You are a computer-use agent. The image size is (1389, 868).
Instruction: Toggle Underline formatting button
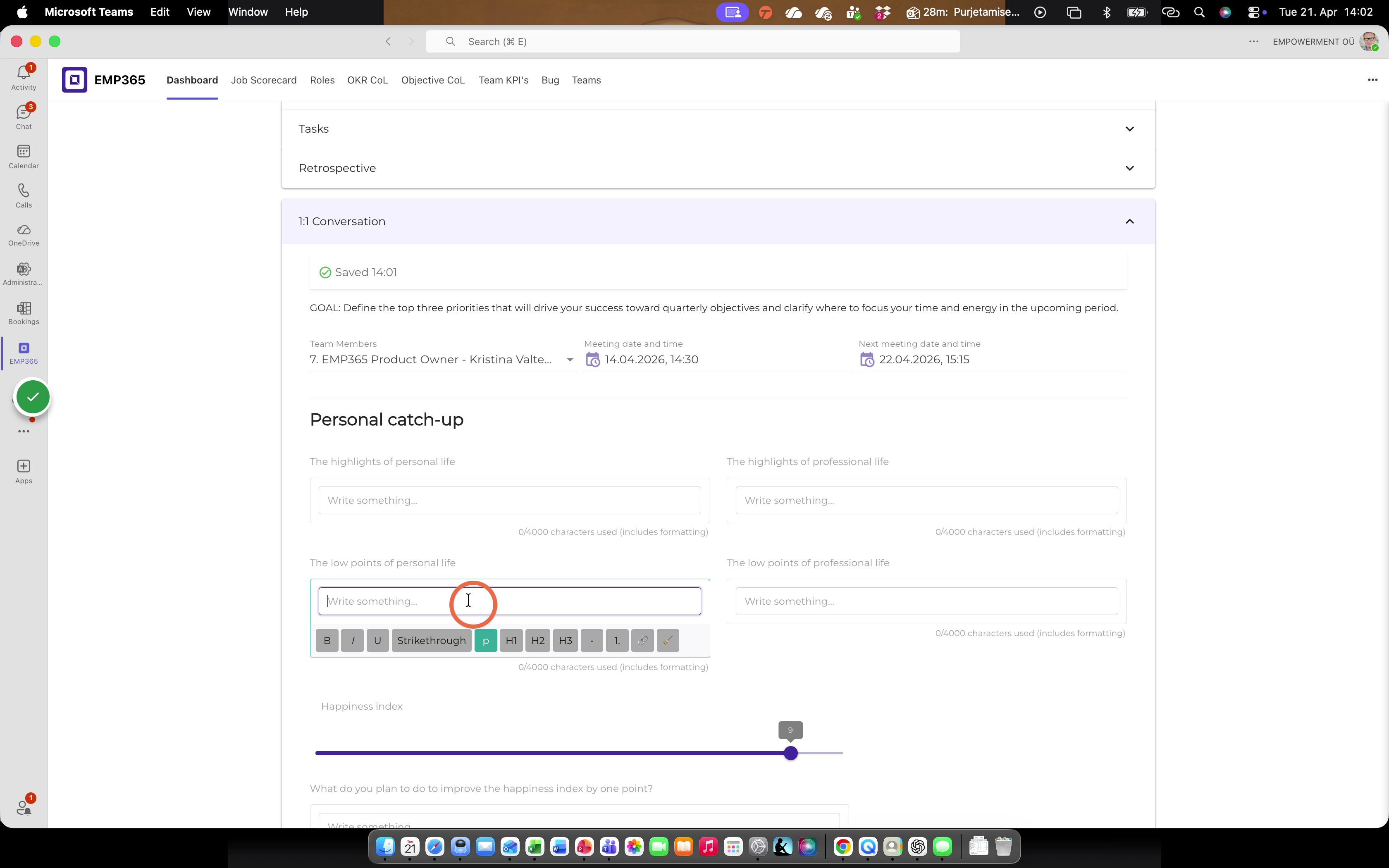click(x=378, y=640)
